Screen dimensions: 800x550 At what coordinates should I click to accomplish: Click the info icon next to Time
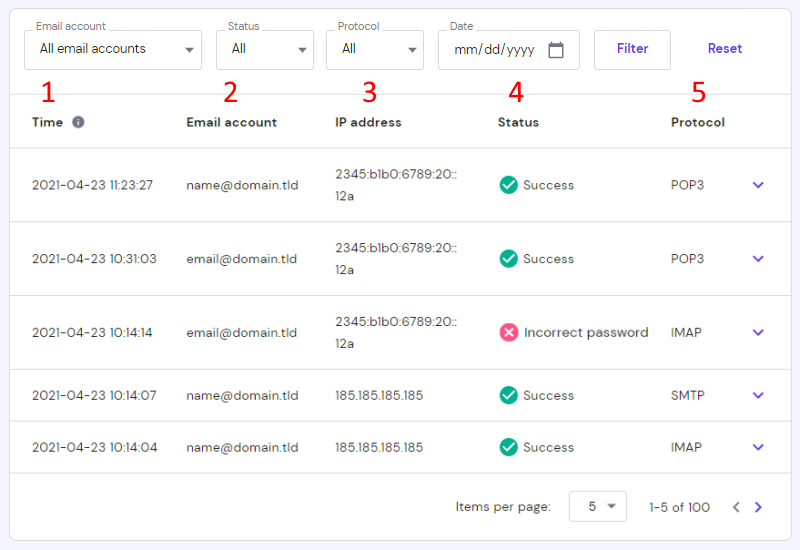(x=78, y=122)
